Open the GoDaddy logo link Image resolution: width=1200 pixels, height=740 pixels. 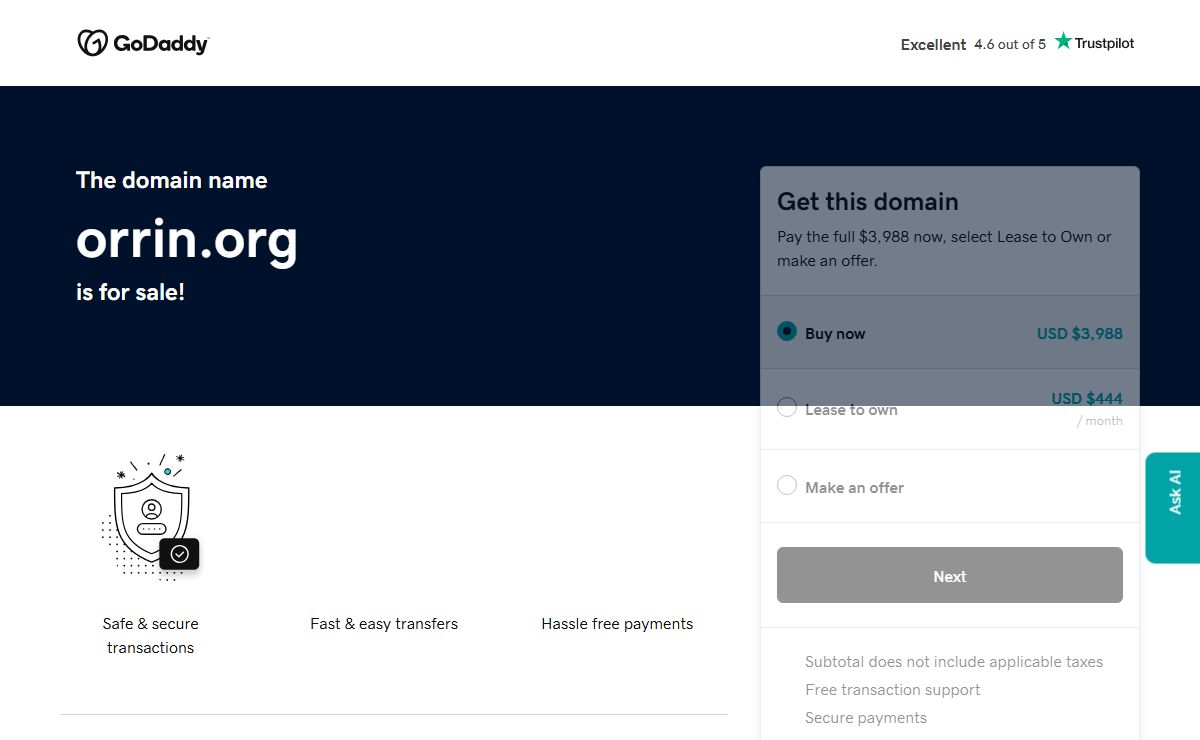click(143, 43)
